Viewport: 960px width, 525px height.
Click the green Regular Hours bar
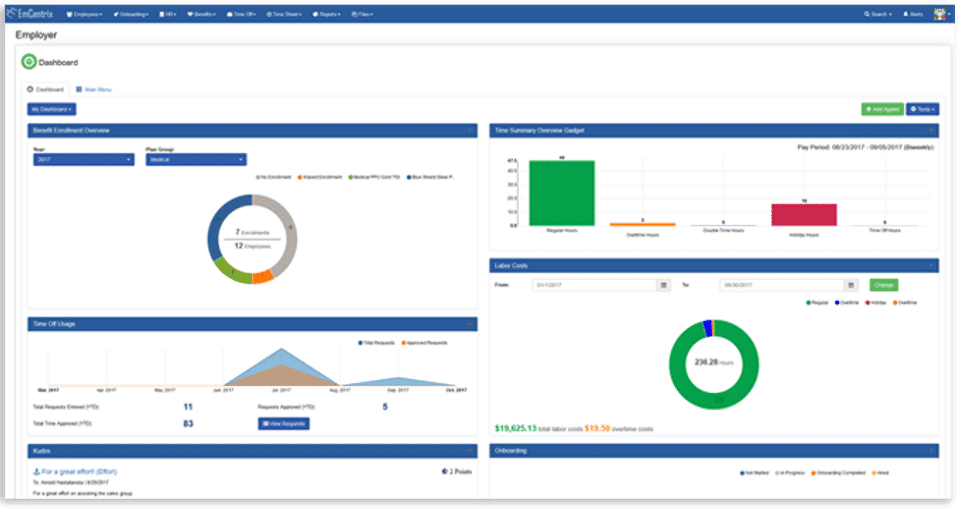561,193
